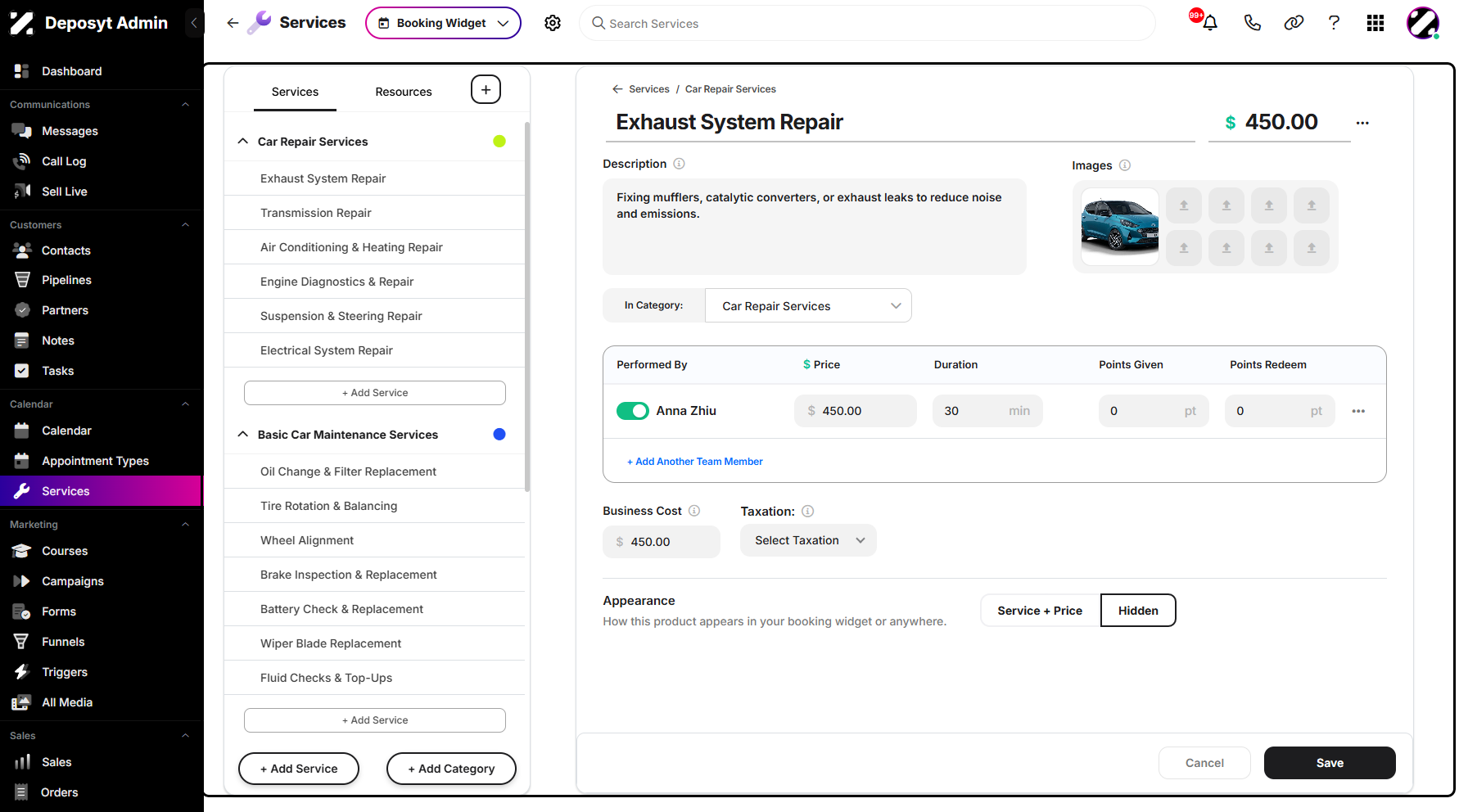Open the apps grid menu
Viewport: 1459px width, 812px height.
(1375, 23)
